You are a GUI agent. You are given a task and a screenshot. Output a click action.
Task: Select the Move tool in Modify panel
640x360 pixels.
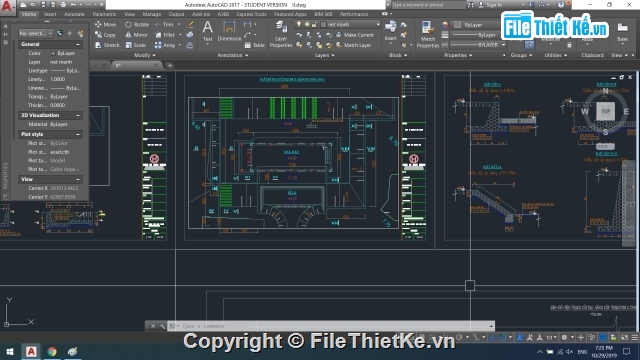[105, 24]
